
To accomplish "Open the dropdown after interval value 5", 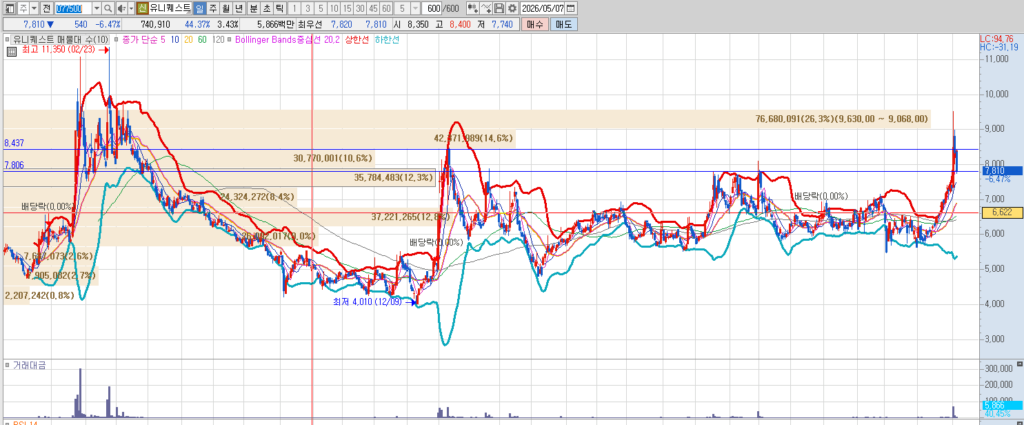I will 415,8.
